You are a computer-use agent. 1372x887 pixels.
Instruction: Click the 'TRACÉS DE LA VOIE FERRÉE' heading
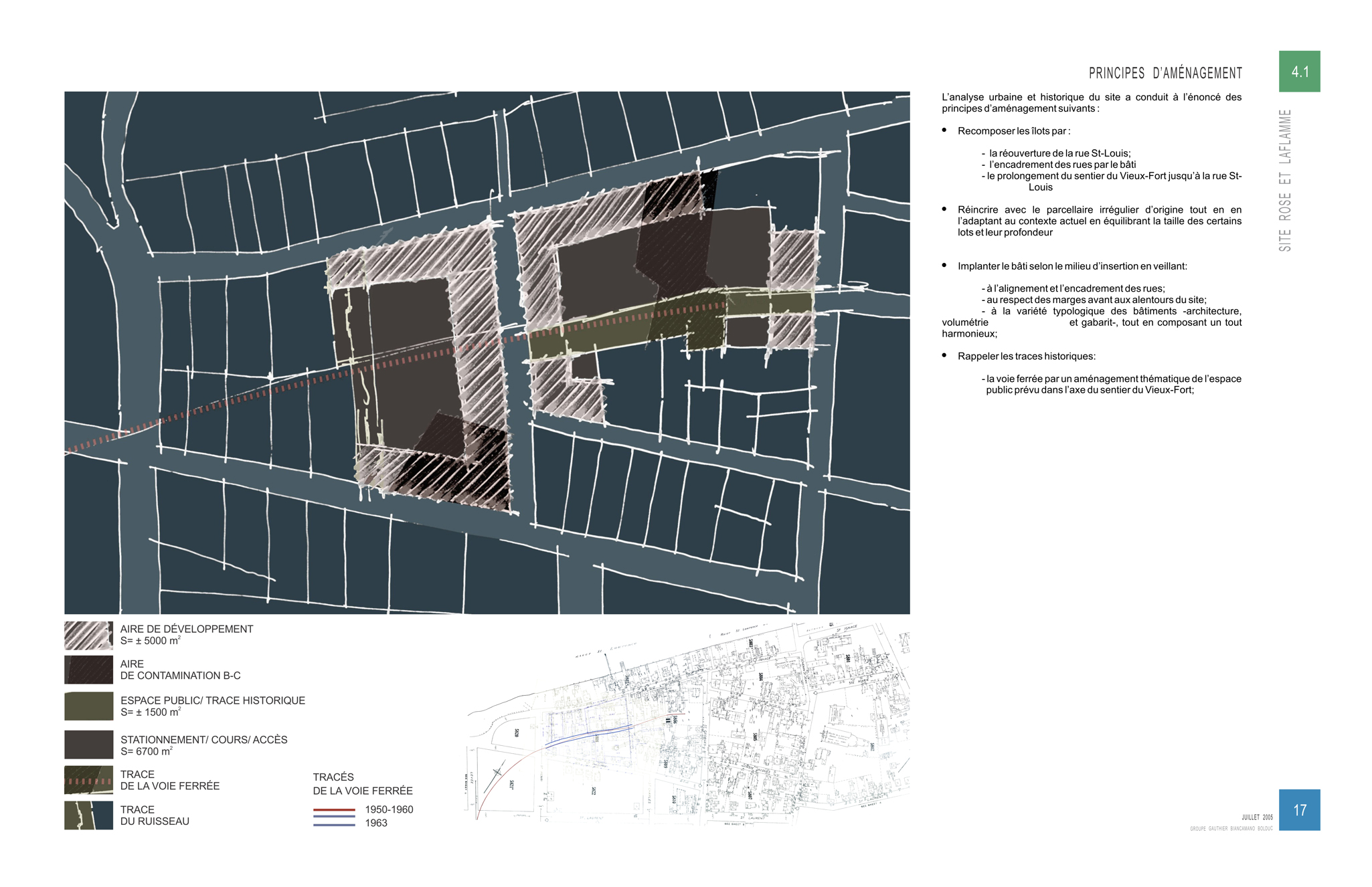363,784
